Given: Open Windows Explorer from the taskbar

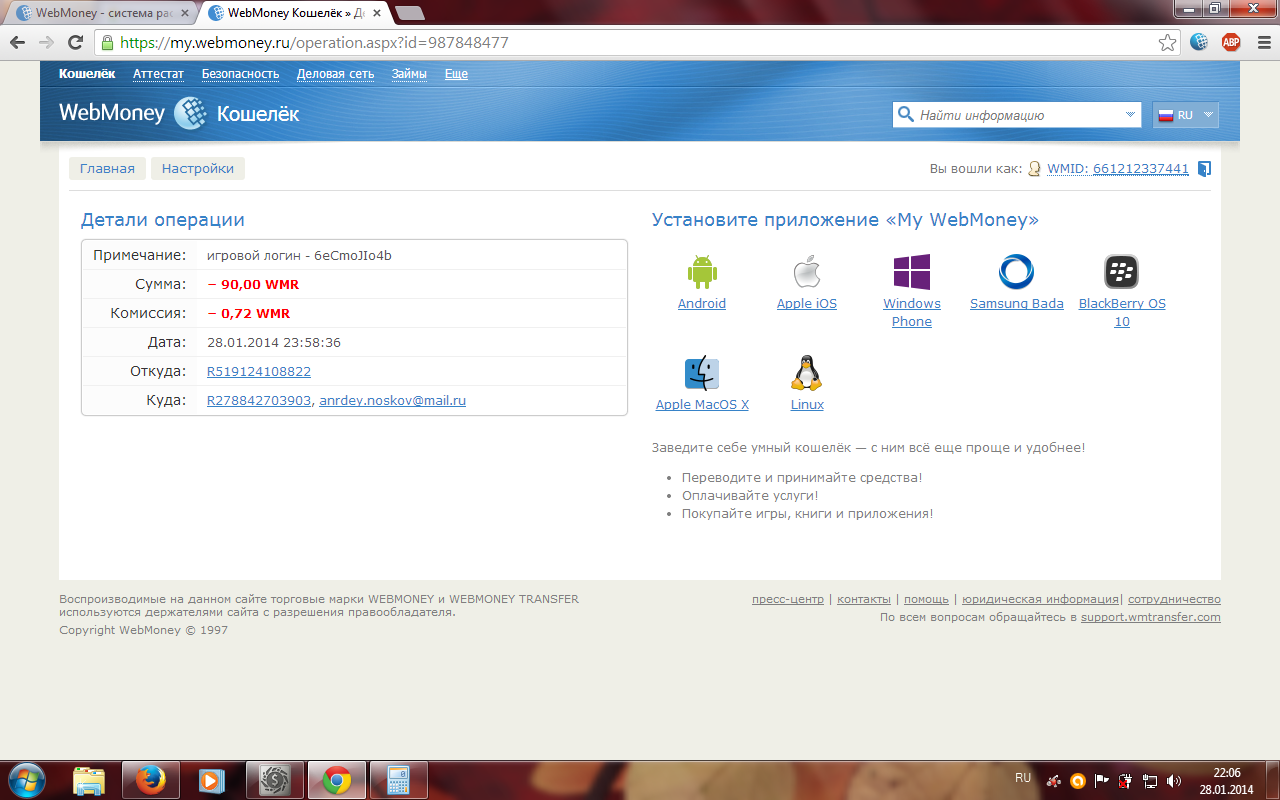Looking at the screenshot, I should 89,780.
